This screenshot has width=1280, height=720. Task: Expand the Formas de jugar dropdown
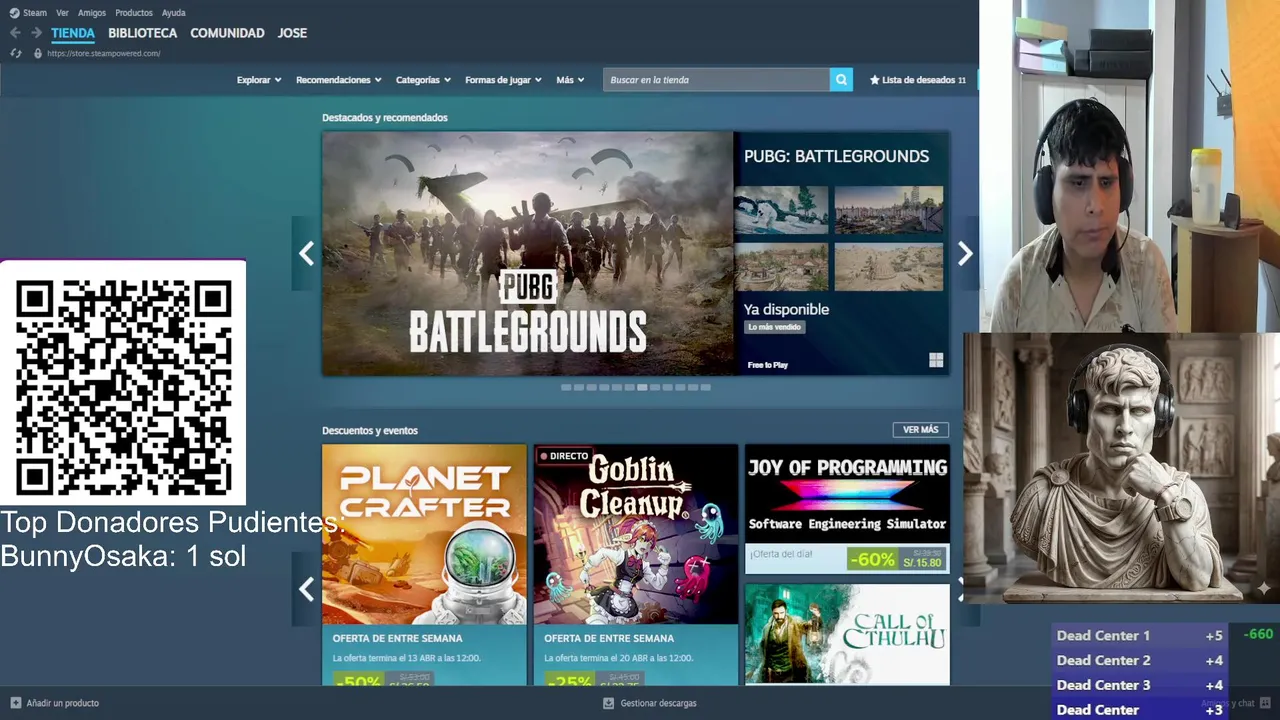(x=503, y=80)
